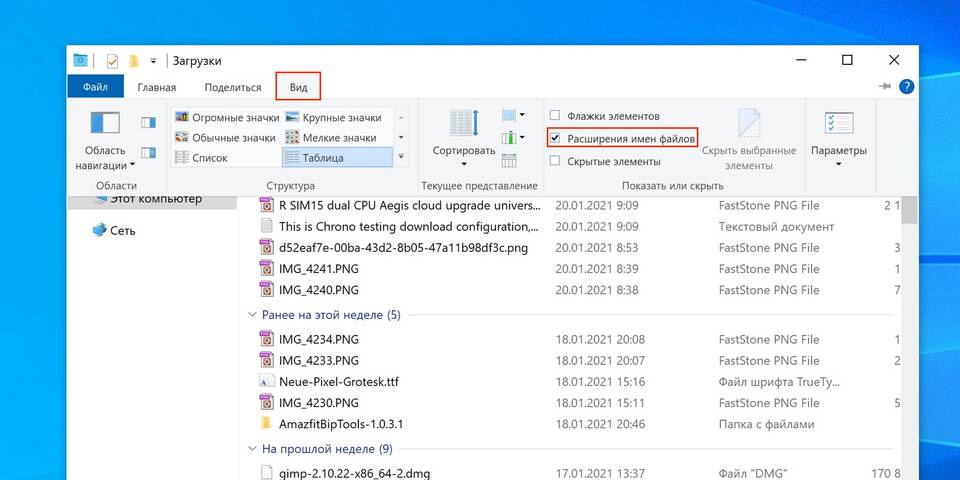Uncheck Расширения имен файлов checkbox
Screen dimensions: 960x480
point(554,138)
